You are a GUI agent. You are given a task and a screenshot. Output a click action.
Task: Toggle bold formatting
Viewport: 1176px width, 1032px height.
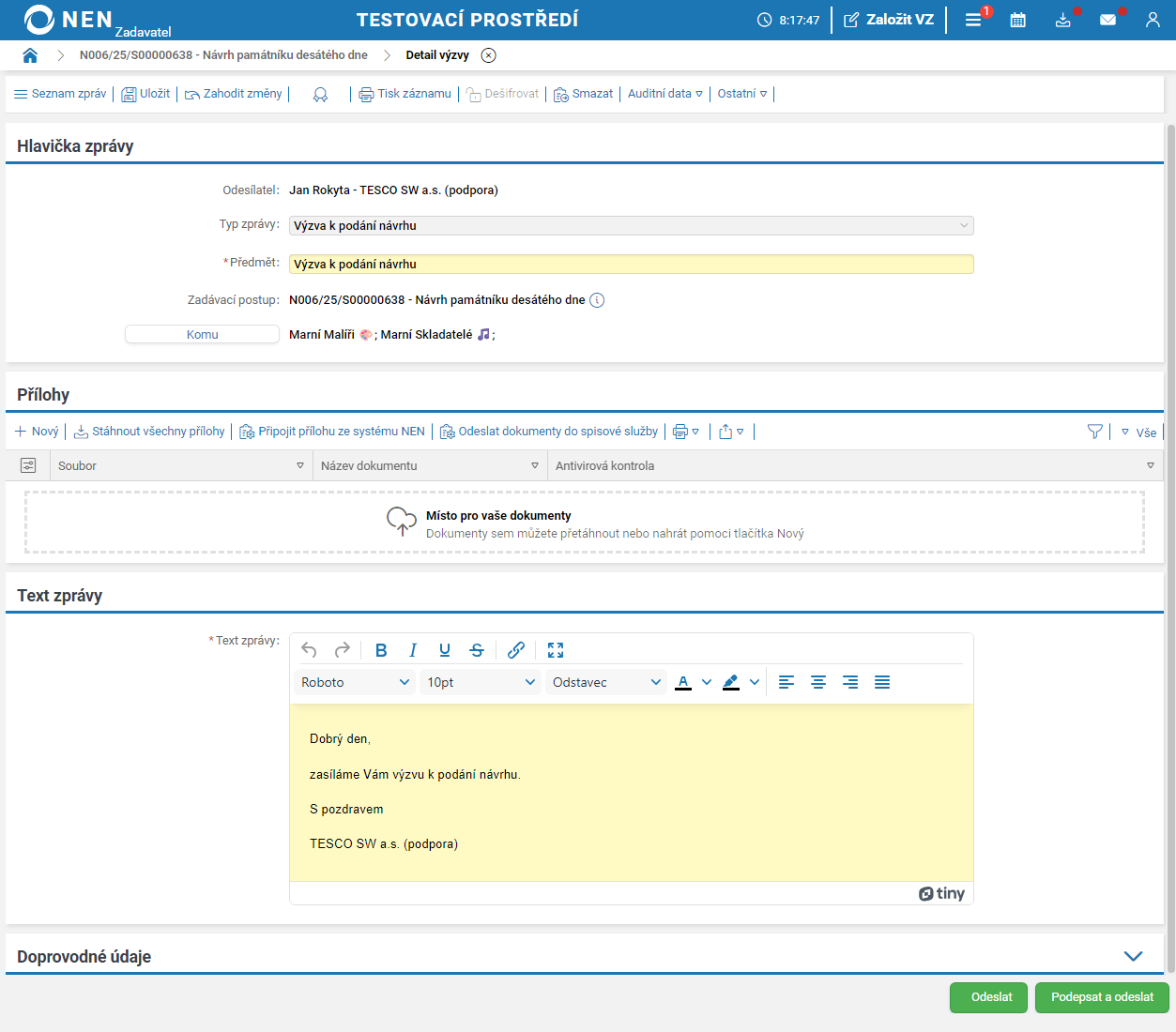click(381, 650)
